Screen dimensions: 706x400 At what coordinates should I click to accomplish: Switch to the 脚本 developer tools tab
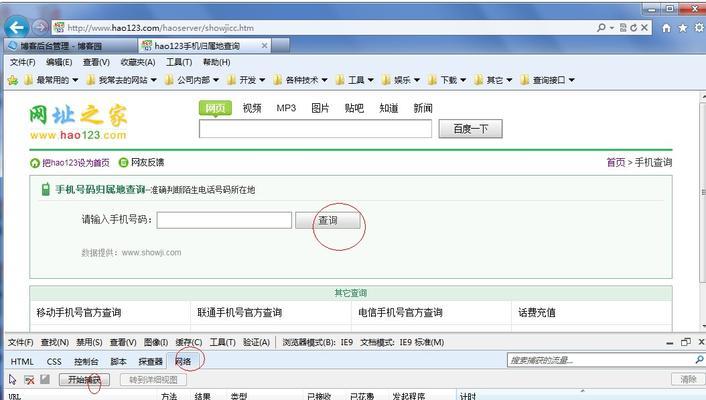pyautogui.click(x=118, y=362)
